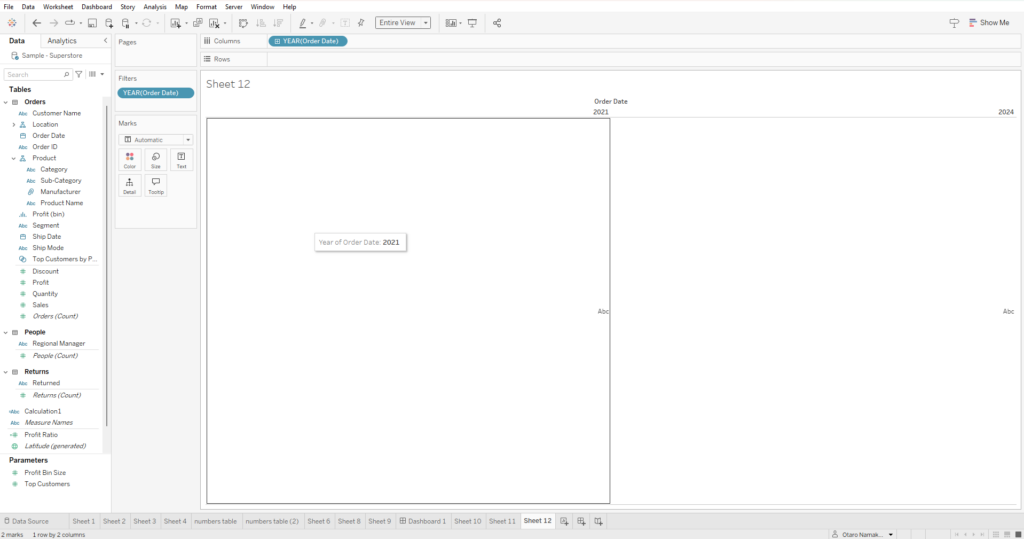Click the Clear sheet icon
The width and height of the screenshot is (1024, 539).
[214, 23]
